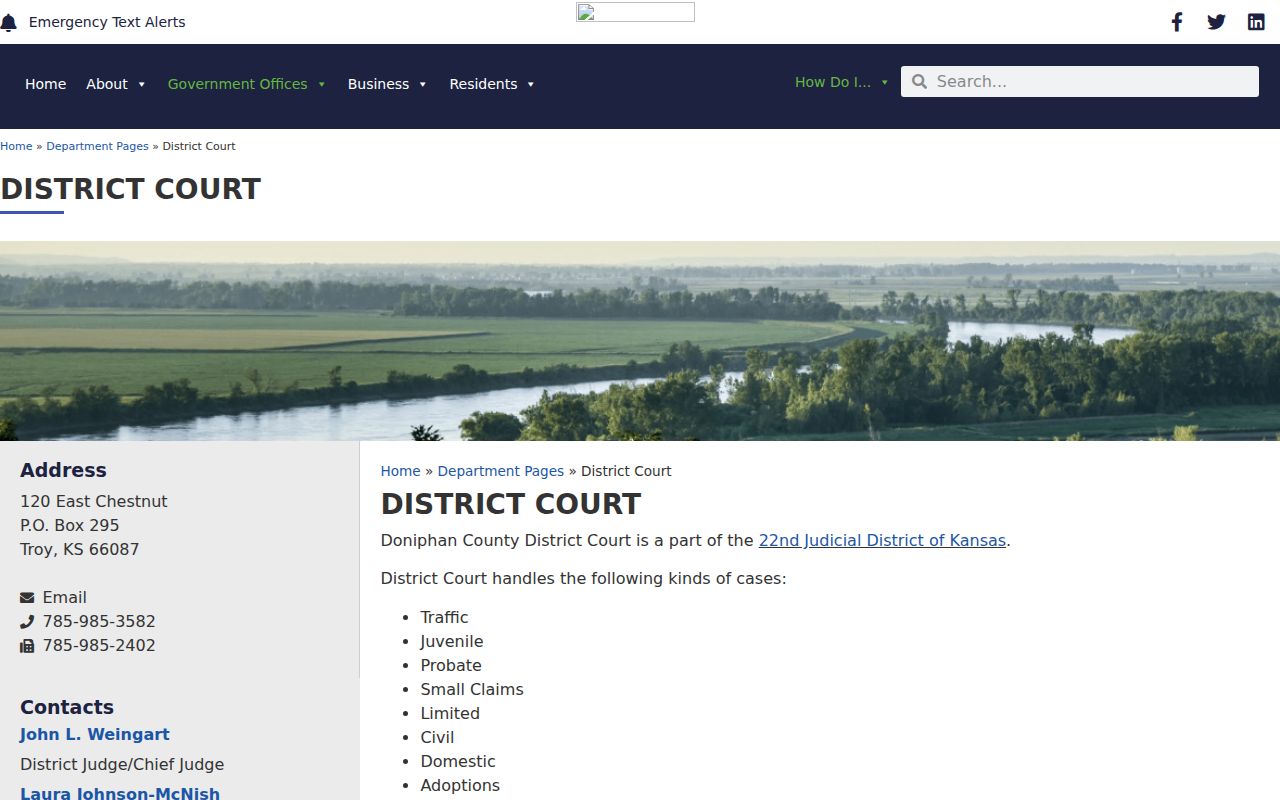Click the fax number 785-985-2402
The height and width of the screenshot is (800, 1280).
coord(99,645)
